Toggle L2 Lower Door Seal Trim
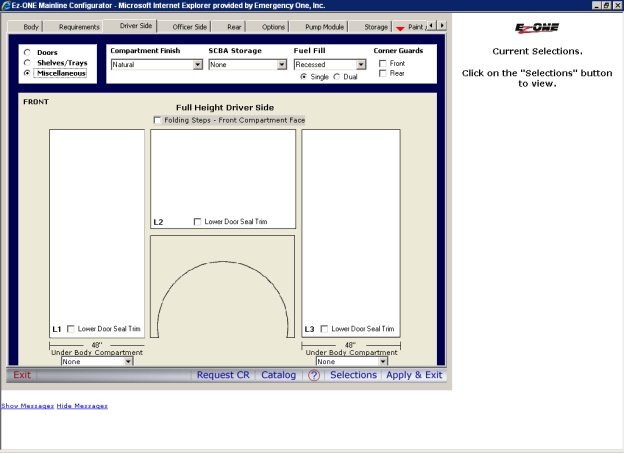 click(x=197, y=221)
